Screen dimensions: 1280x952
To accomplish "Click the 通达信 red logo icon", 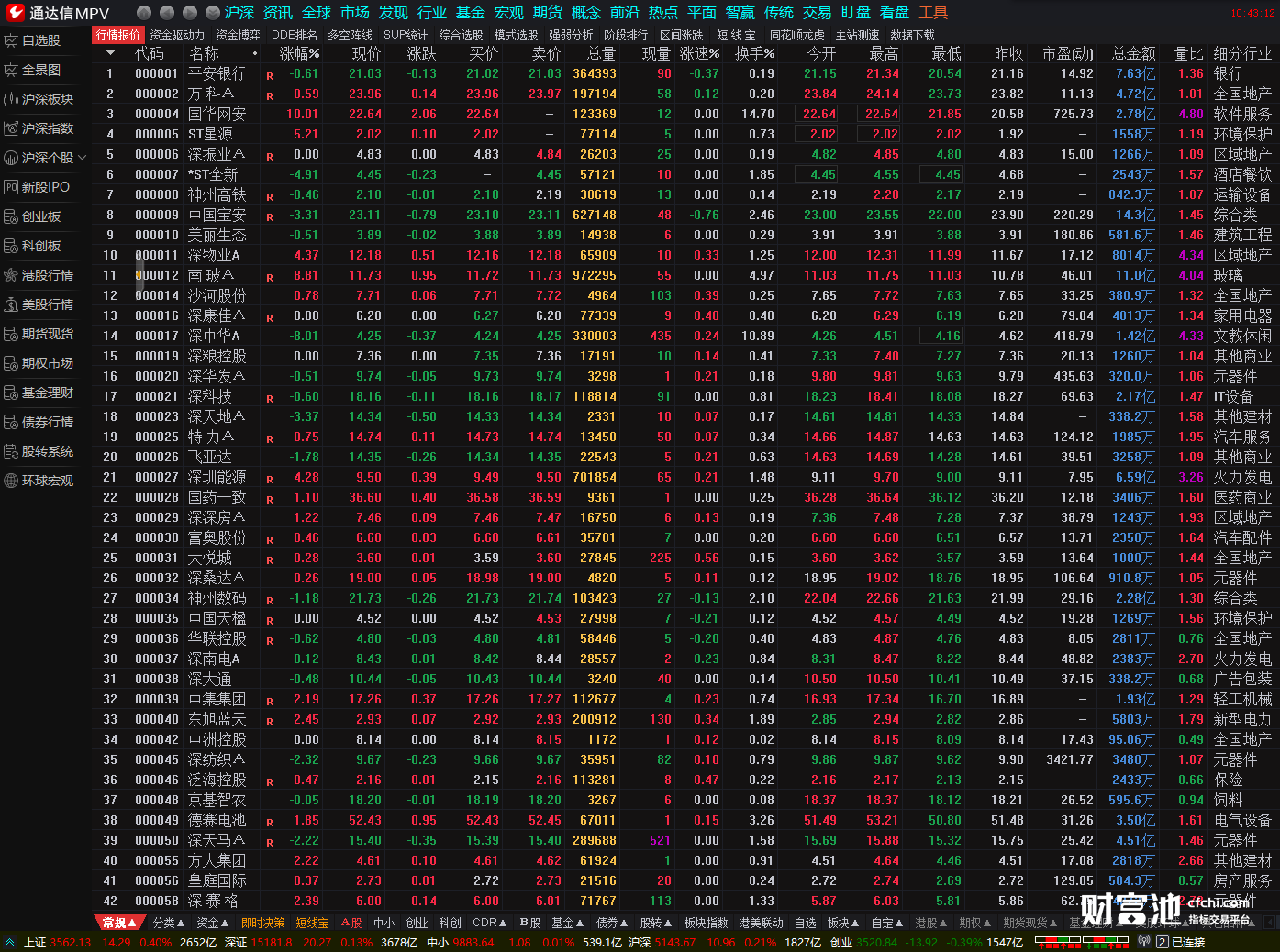I will click(16, 13).
